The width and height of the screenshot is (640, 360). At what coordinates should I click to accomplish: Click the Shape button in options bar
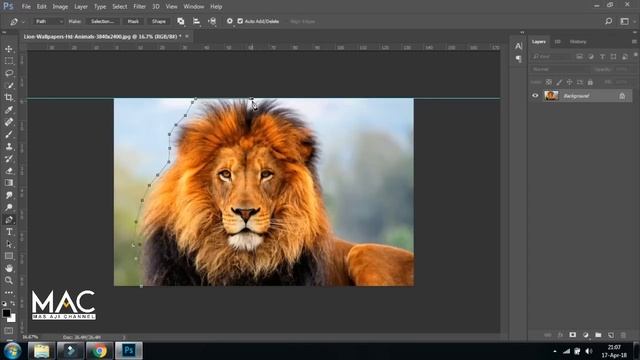point(158,21)
